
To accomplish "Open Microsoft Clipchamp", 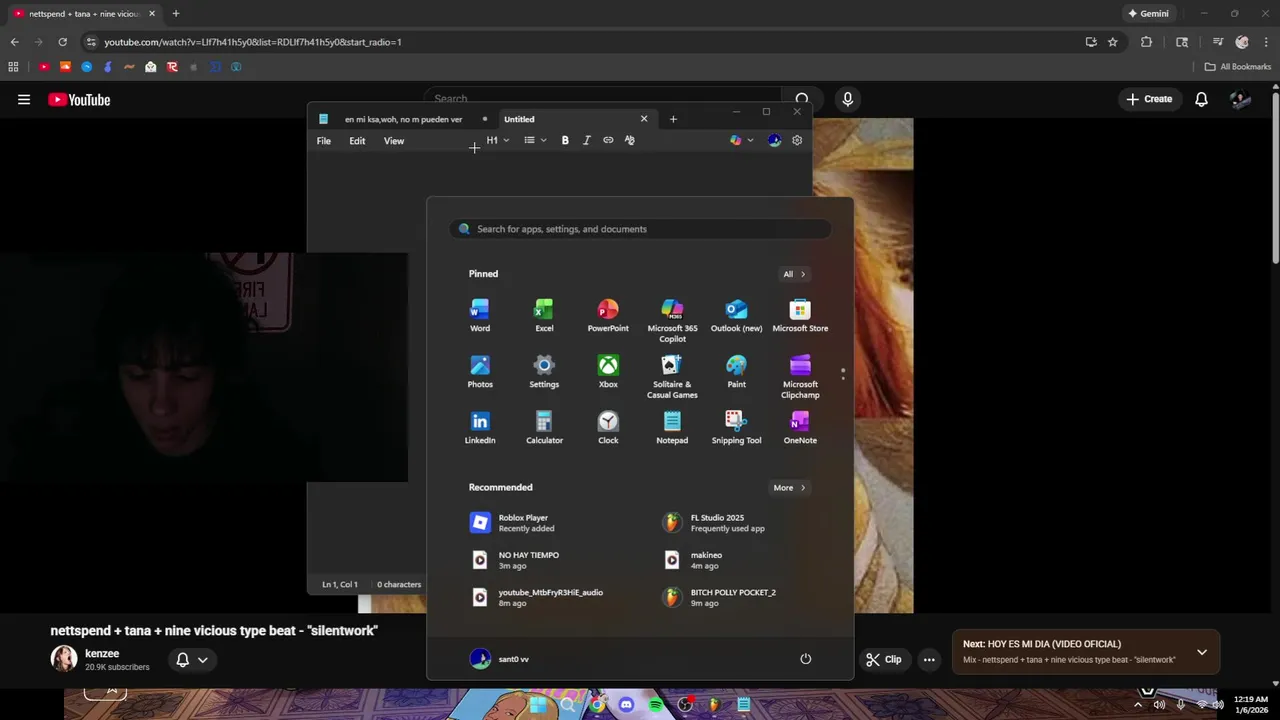I will pos(800,377).
